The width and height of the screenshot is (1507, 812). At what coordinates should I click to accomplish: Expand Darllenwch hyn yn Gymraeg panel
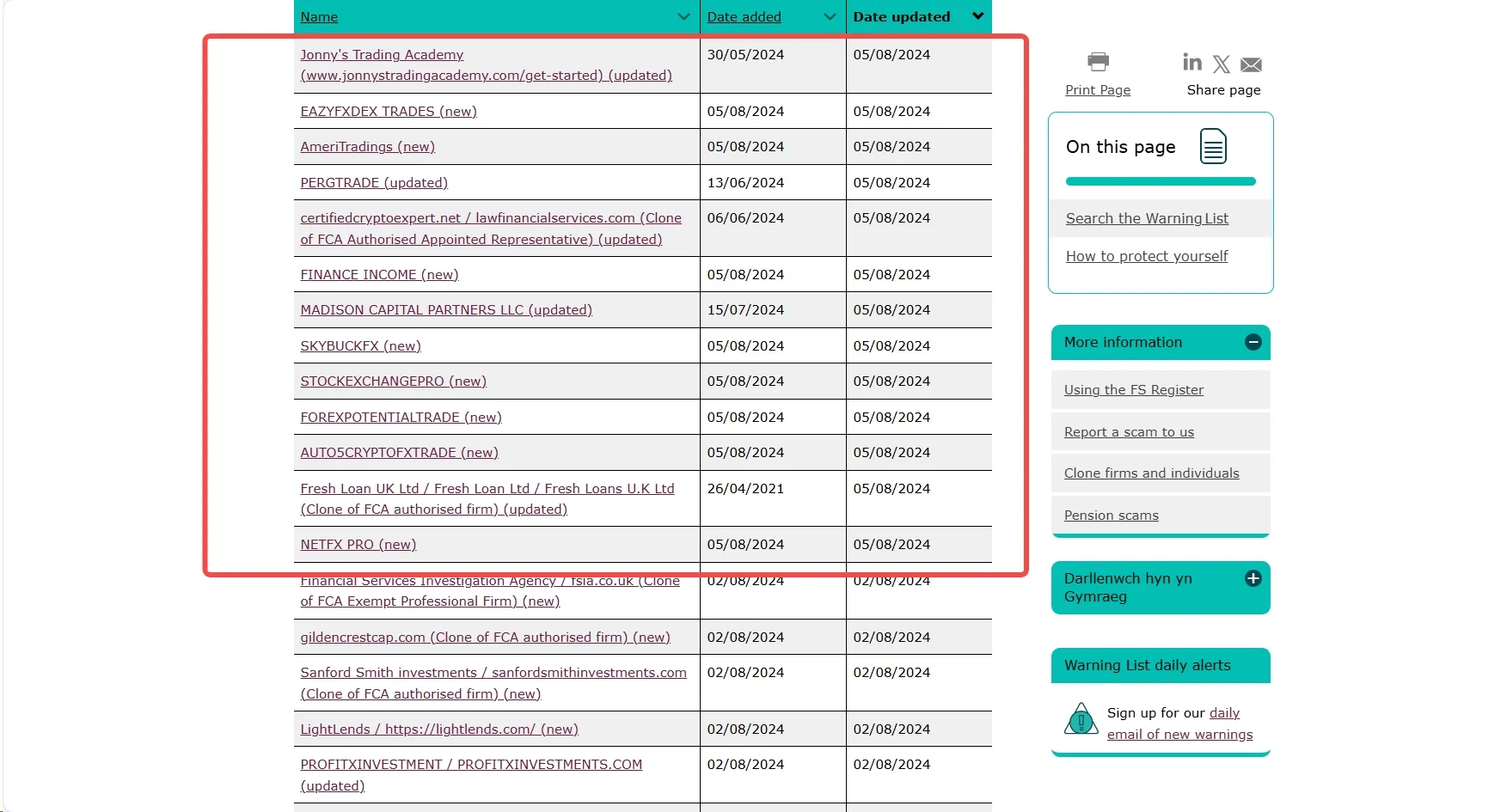(1253, 578)
